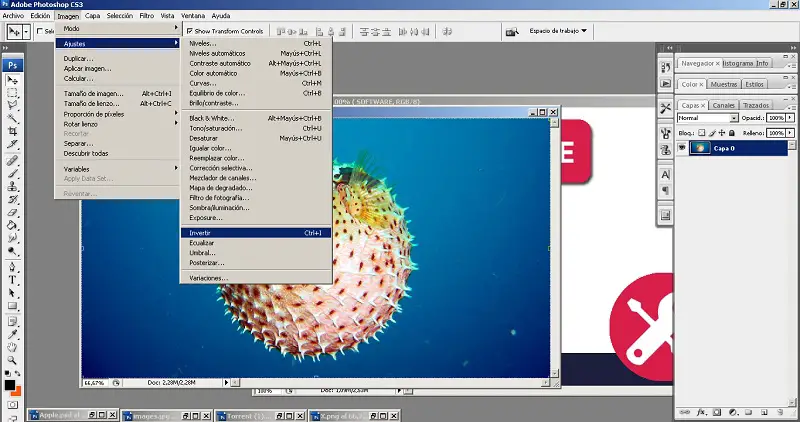Select the Rectangle shape tool

pos(12,306)
